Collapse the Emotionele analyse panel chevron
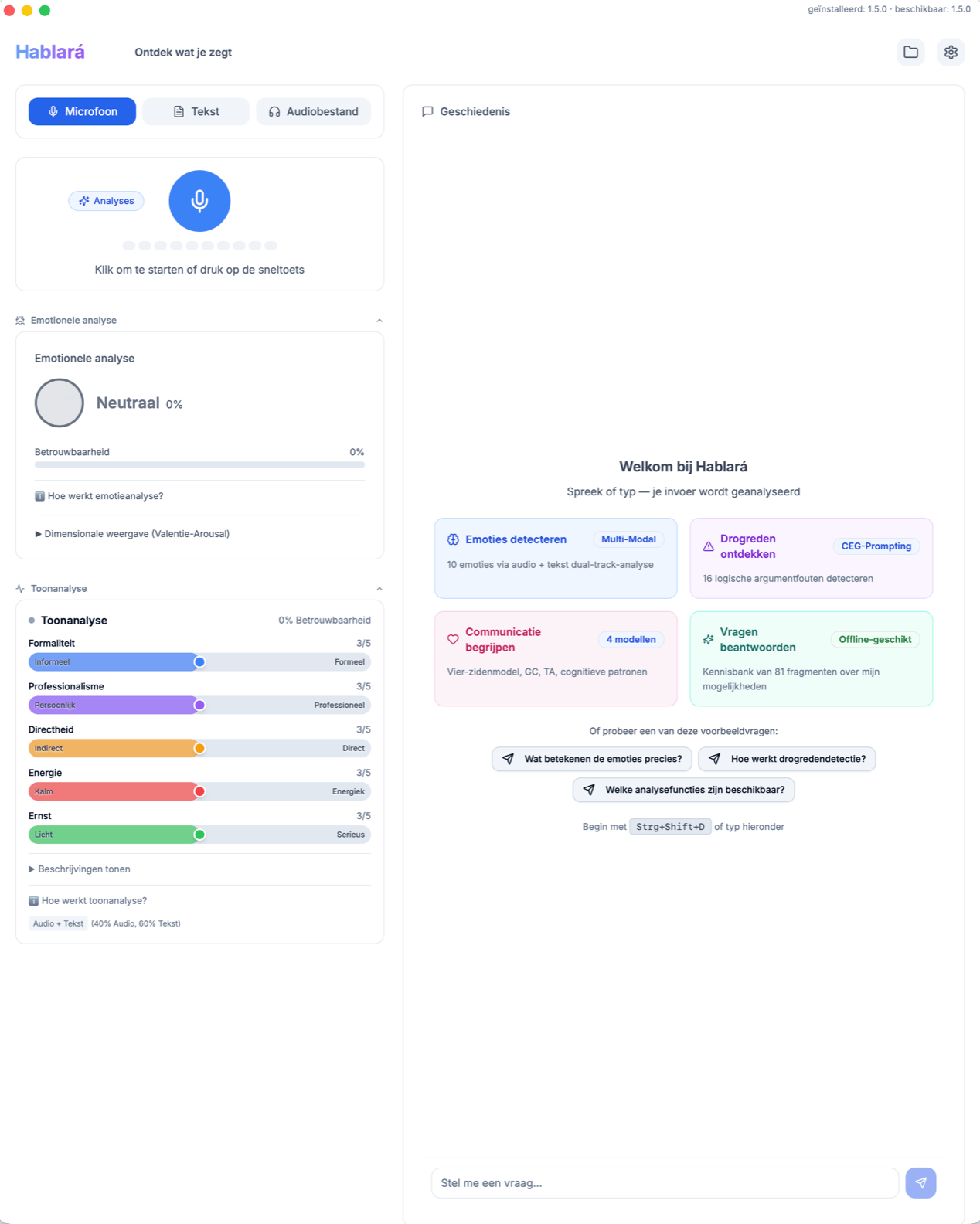 click(x=379, y=320)
